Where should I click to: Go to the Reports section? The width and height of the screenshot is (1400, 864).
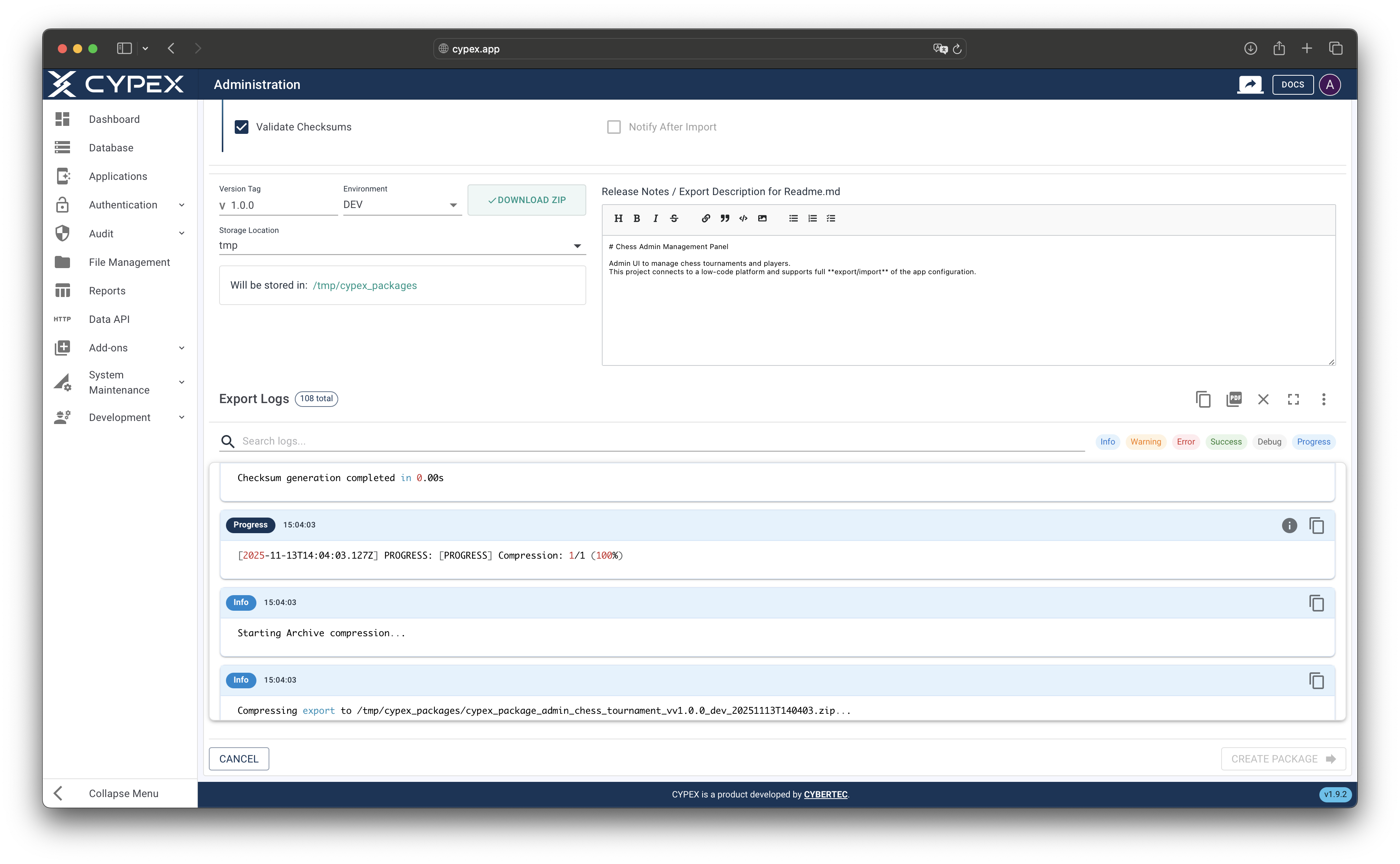click(107, 290)
